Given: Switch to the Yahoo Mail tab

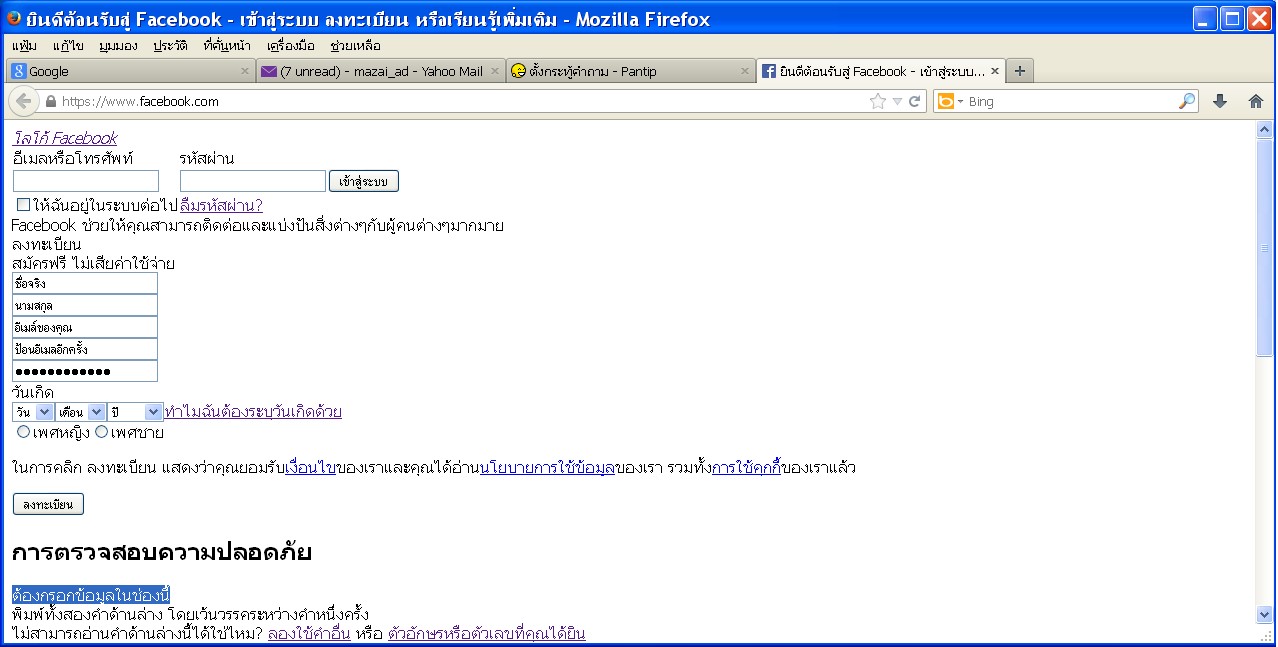Looking at the screenshot, I should 381,71.
